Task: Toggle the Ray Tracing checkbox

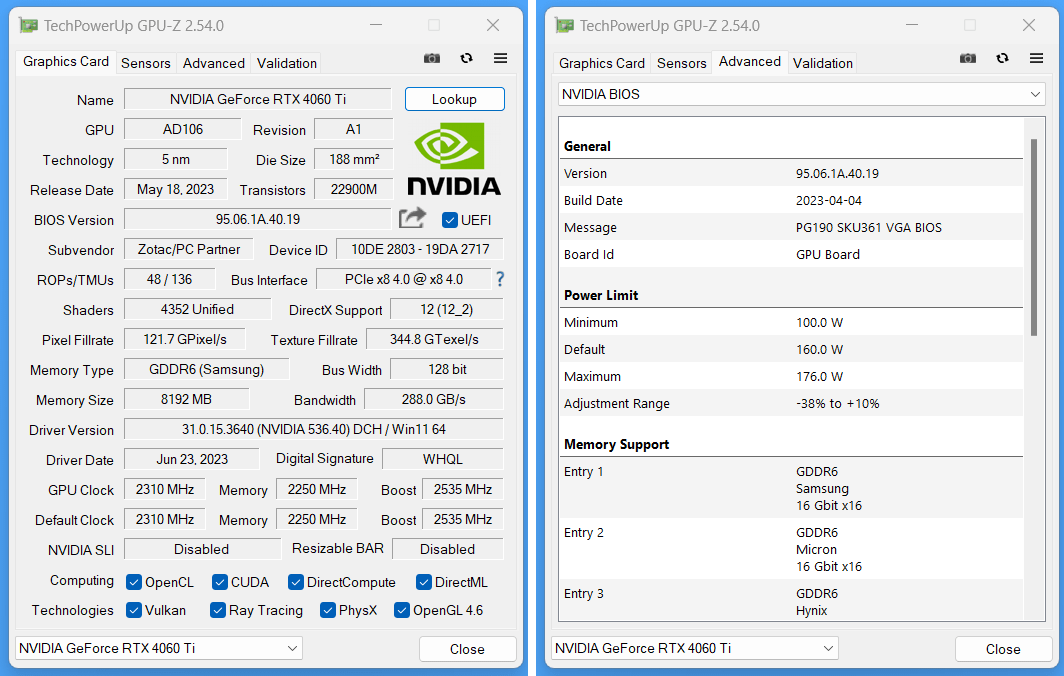Action: (x=218, y=610)
